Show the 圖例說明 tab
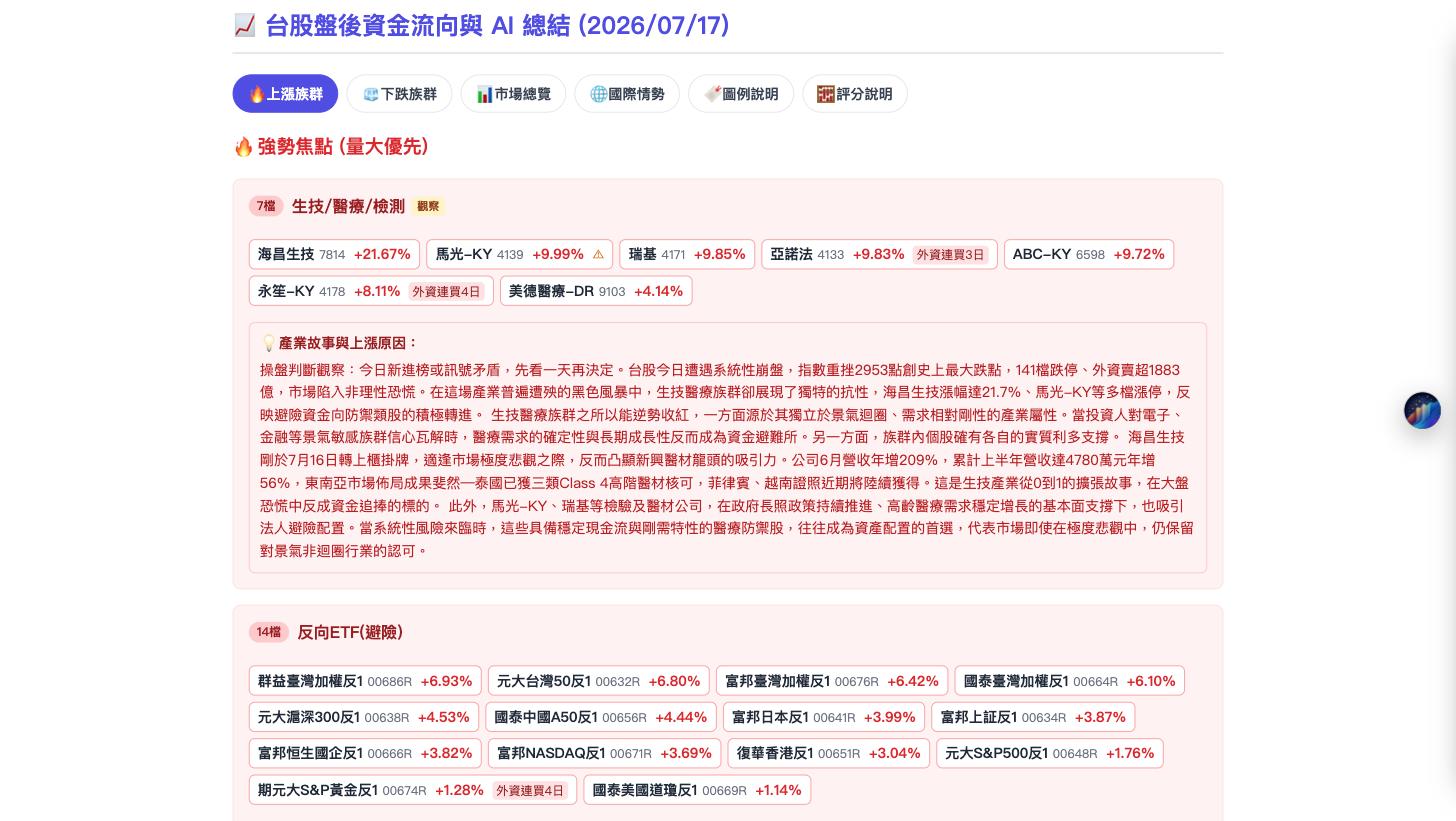This screenshot has width=1456, height=821. coord(741,94)
